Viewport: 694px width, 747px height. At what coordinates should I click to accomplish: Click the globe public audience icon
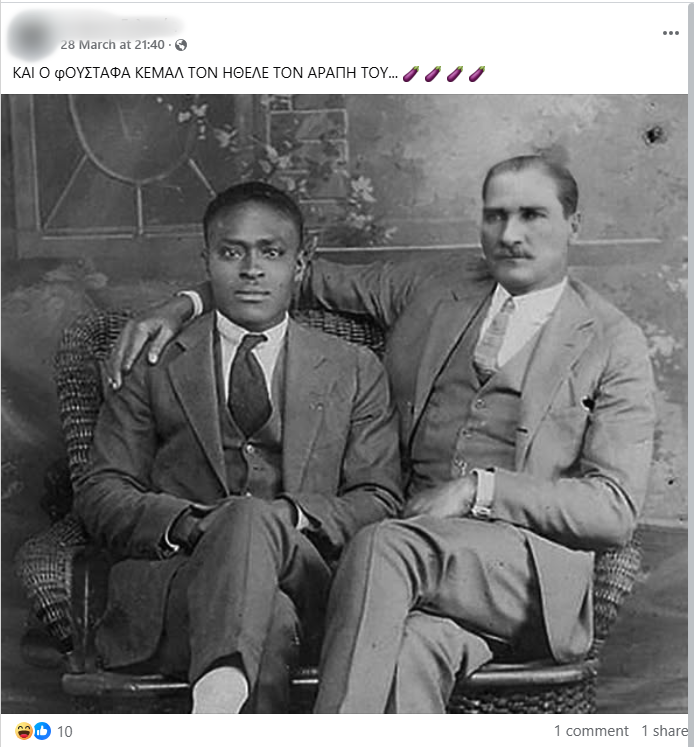coord(181,45)
